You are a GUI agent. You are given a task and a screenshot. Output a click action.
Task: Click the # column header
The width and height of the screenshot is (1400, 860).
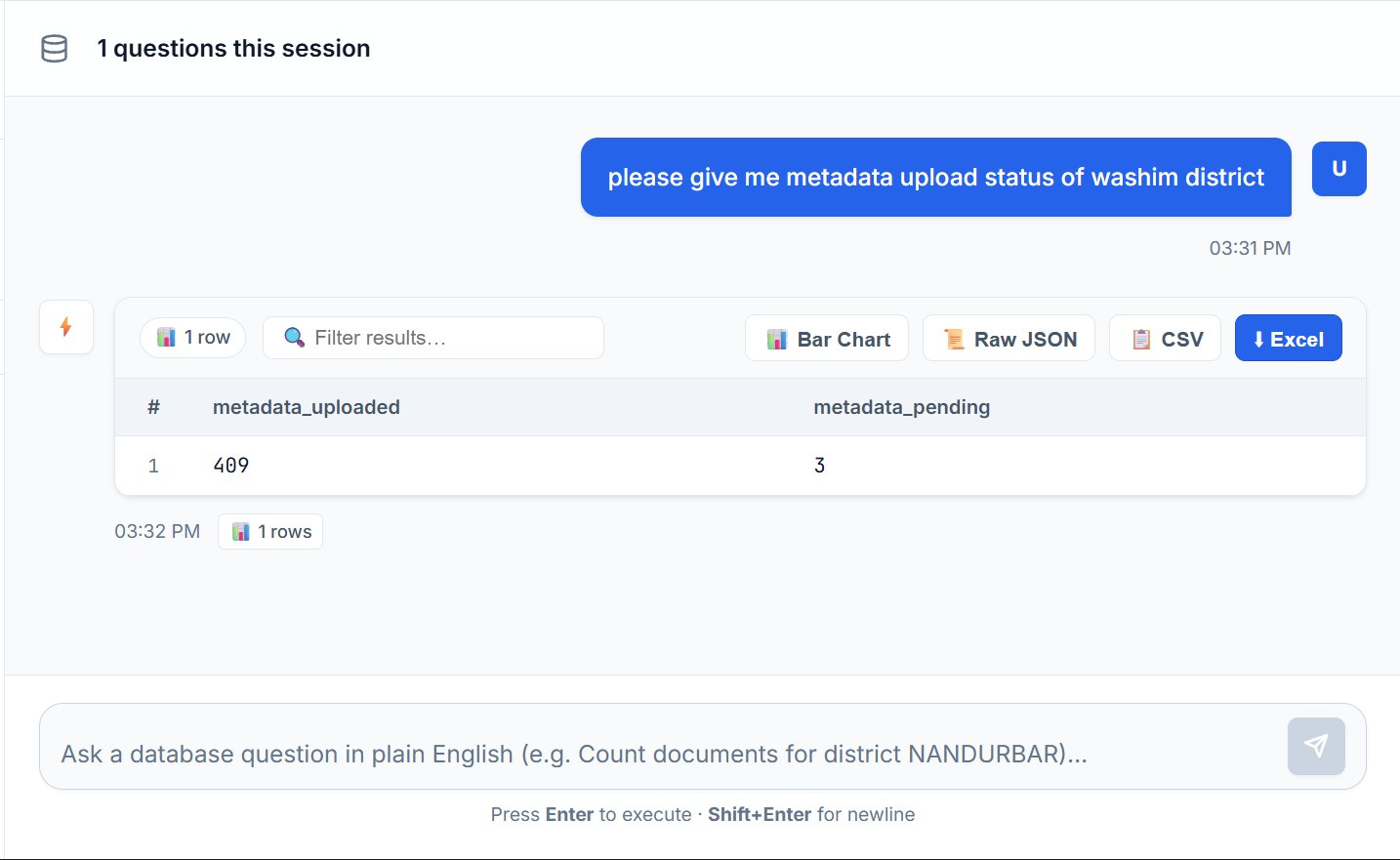coord(153,407)
